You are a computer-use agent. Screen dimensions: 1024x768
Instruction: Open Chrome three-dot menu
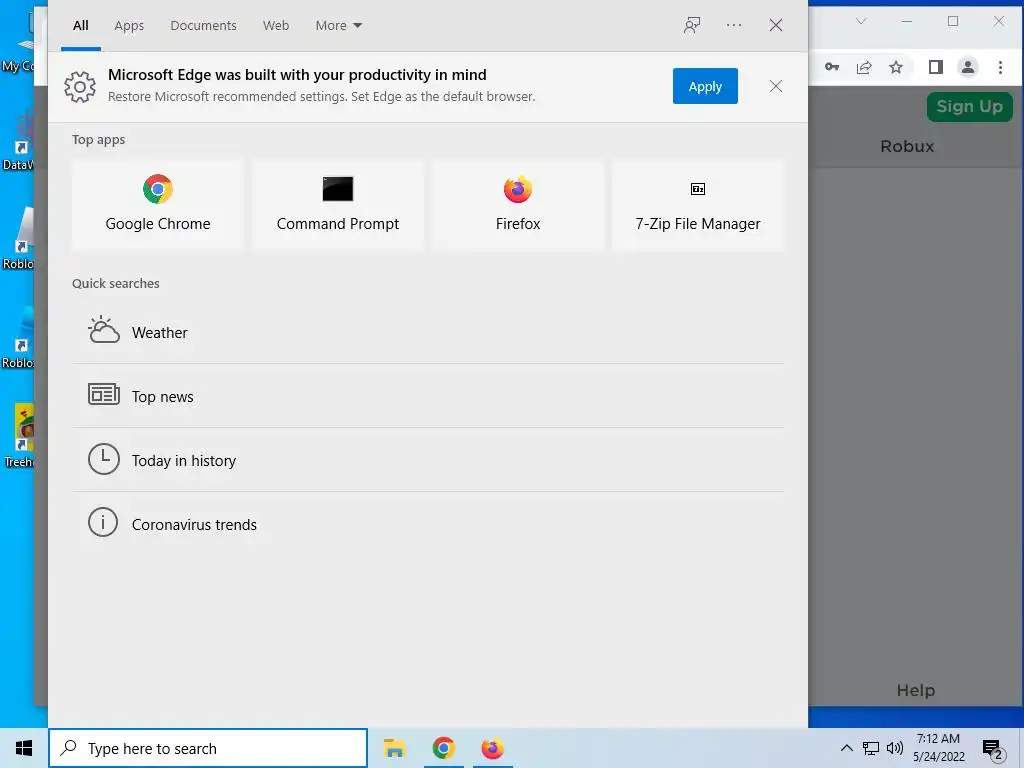pyautogui.click(x=1000, y=67)
